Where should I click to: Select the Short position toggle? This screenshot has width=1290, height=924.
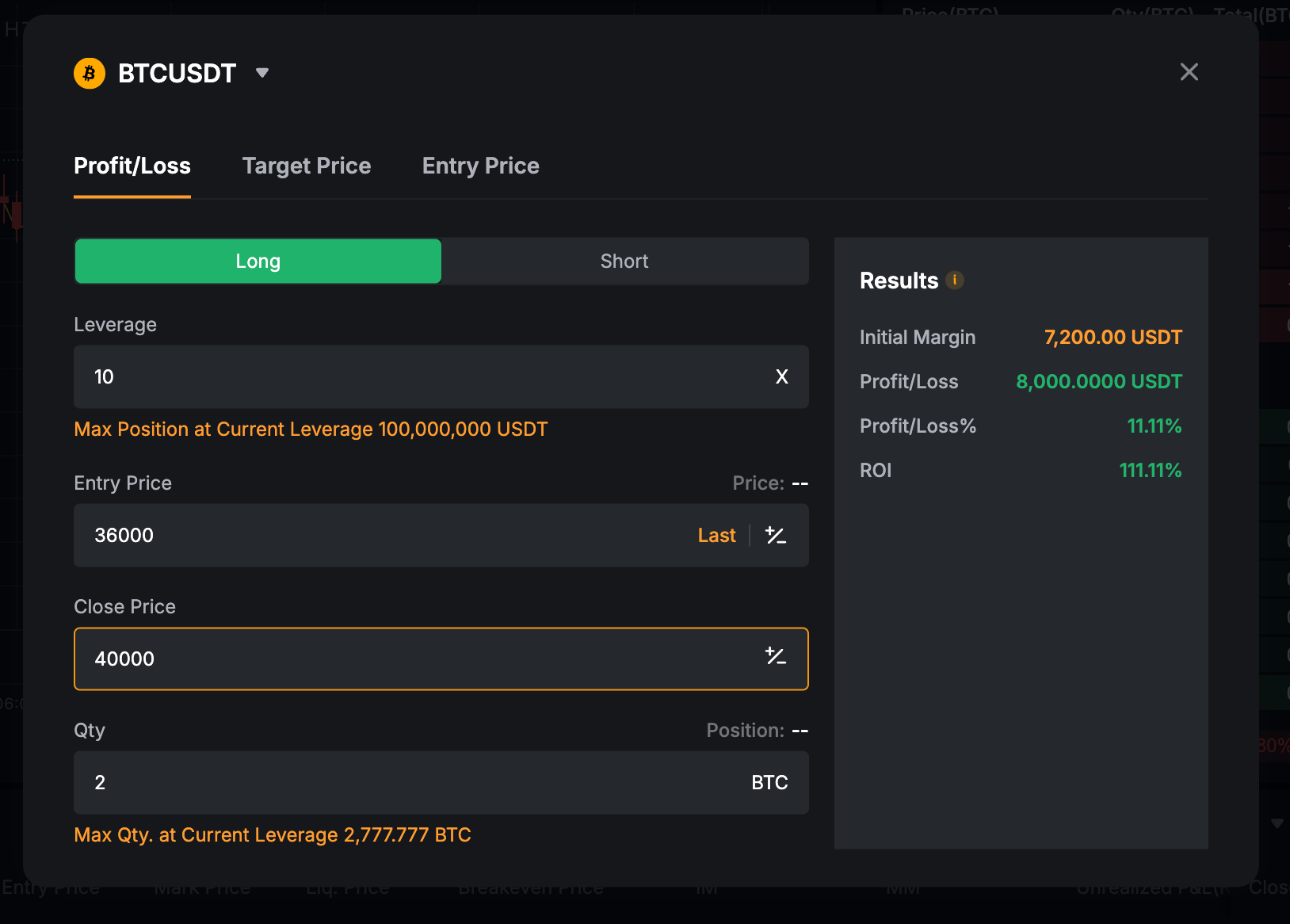624,262
